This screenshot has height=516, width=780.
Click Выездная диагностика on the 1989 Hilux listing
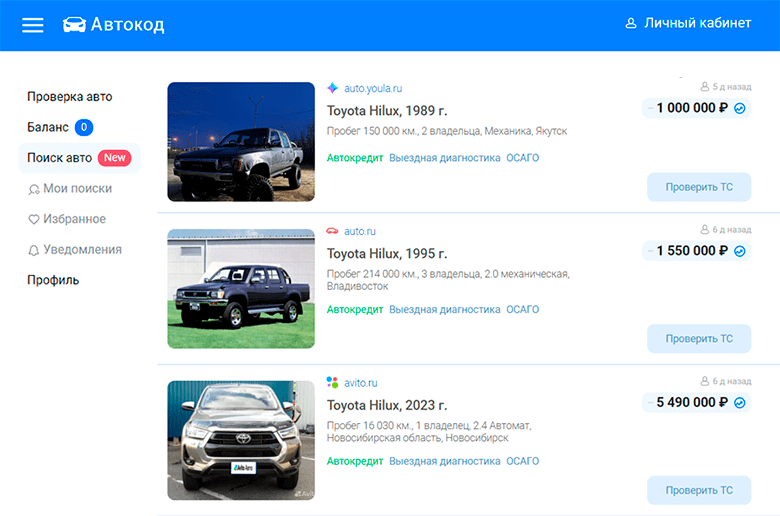point(445,158)
